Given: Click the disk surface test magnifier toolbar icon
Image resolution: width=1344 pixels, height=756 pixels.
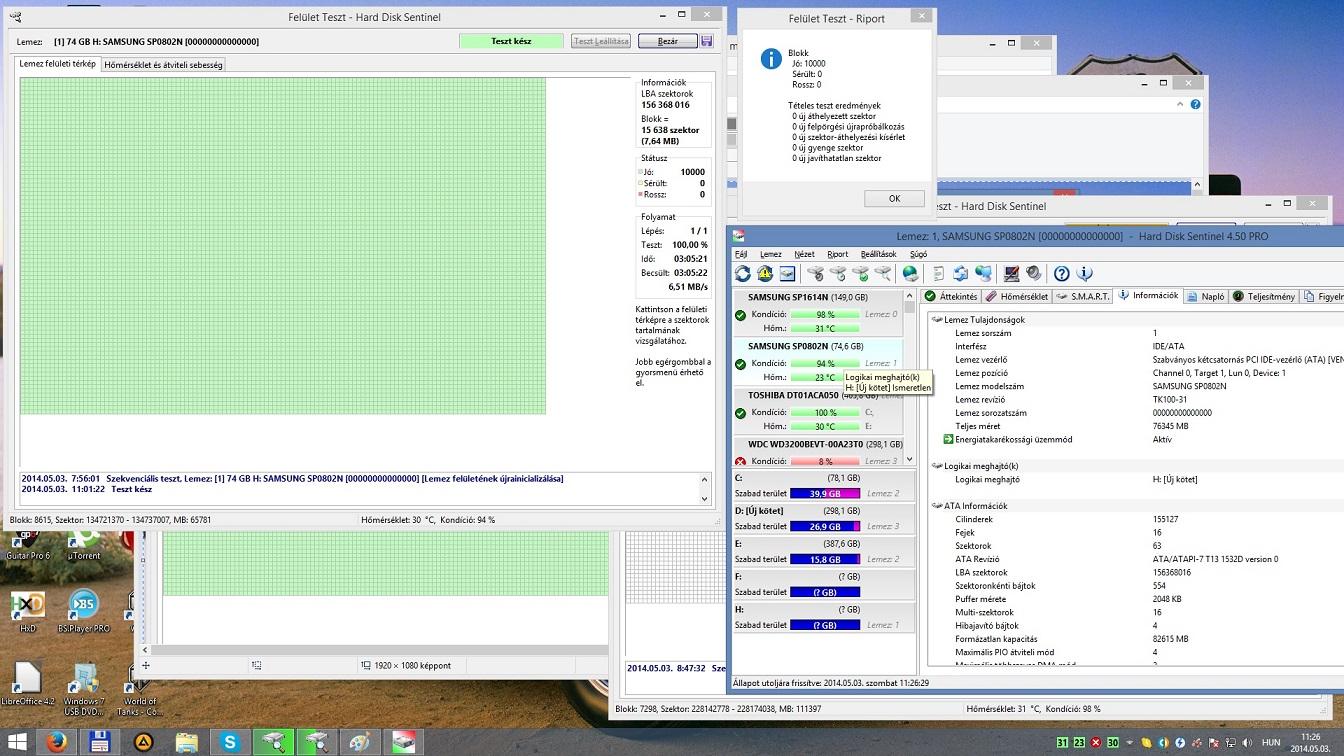Looking at the screenshot, I should pos(882,273).
